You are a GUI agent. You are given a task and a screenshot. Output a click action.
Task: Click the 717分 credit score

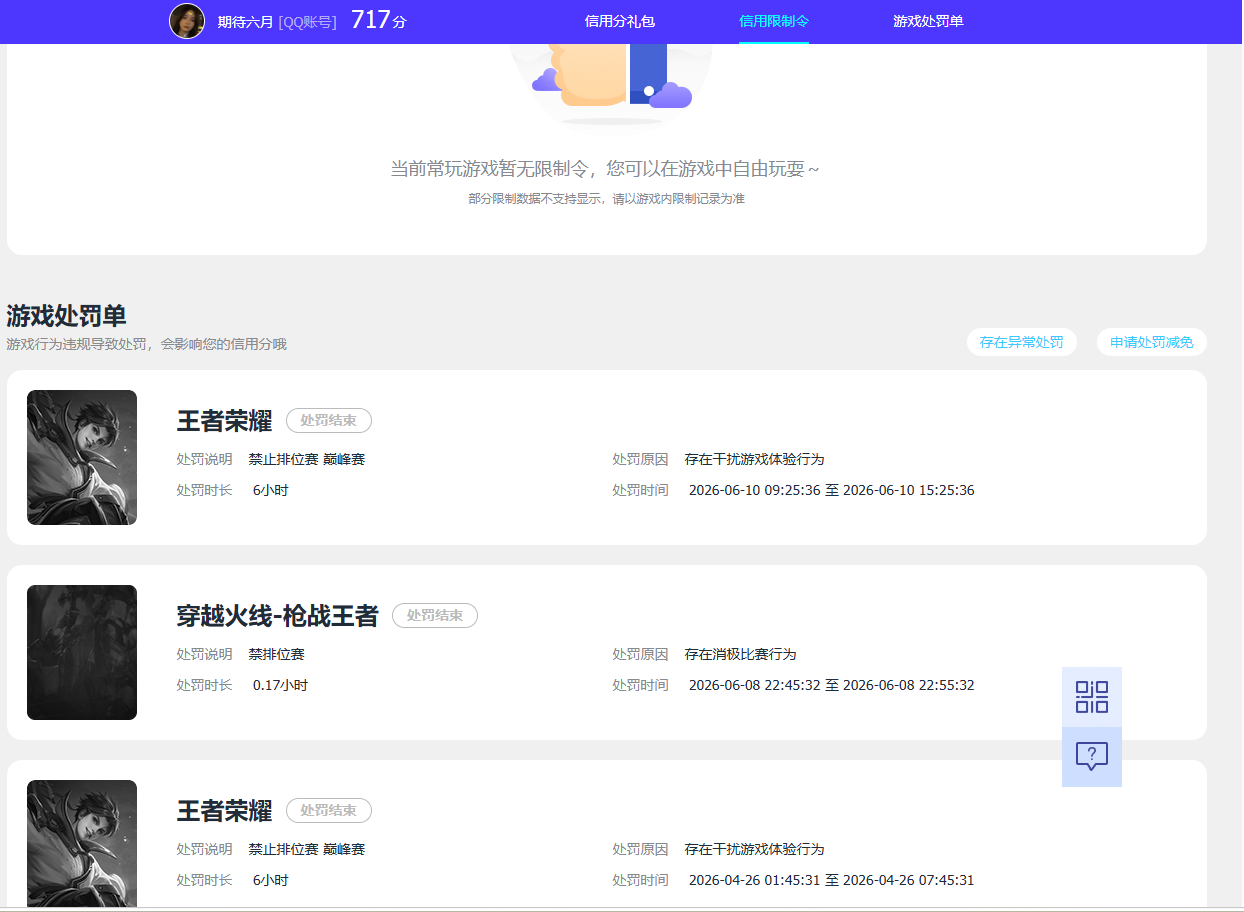[x=379, y=20]
